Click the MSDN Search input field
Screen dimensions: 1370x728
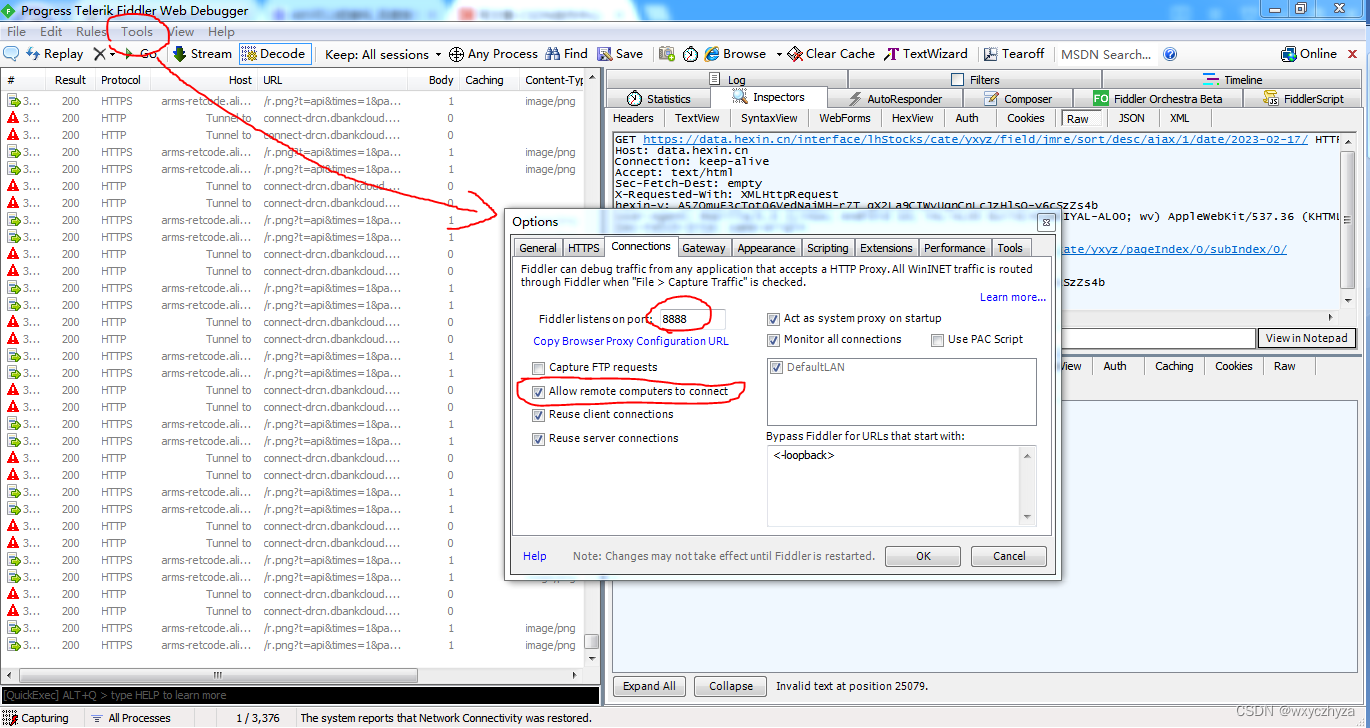click(x=1106, y=54)
